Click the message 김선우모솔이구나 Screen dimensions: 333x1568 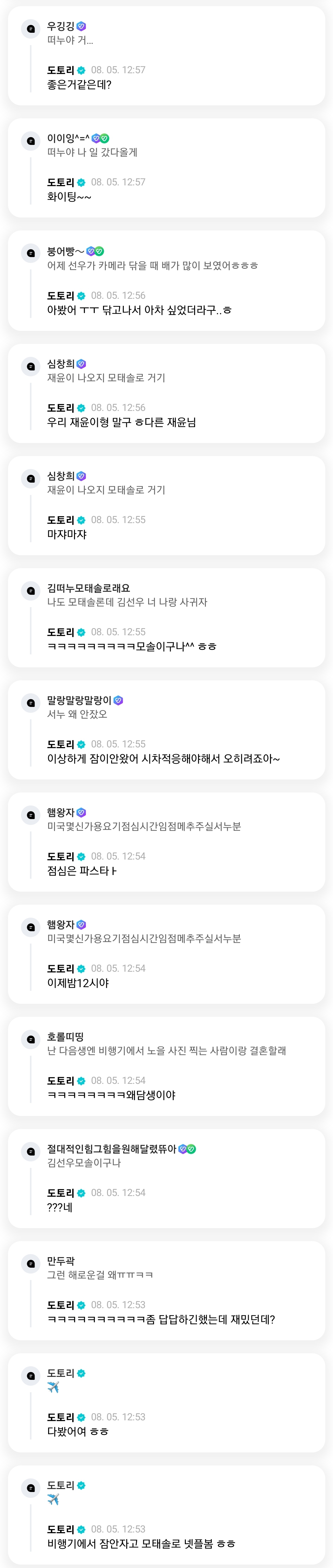click(84, 1163)
